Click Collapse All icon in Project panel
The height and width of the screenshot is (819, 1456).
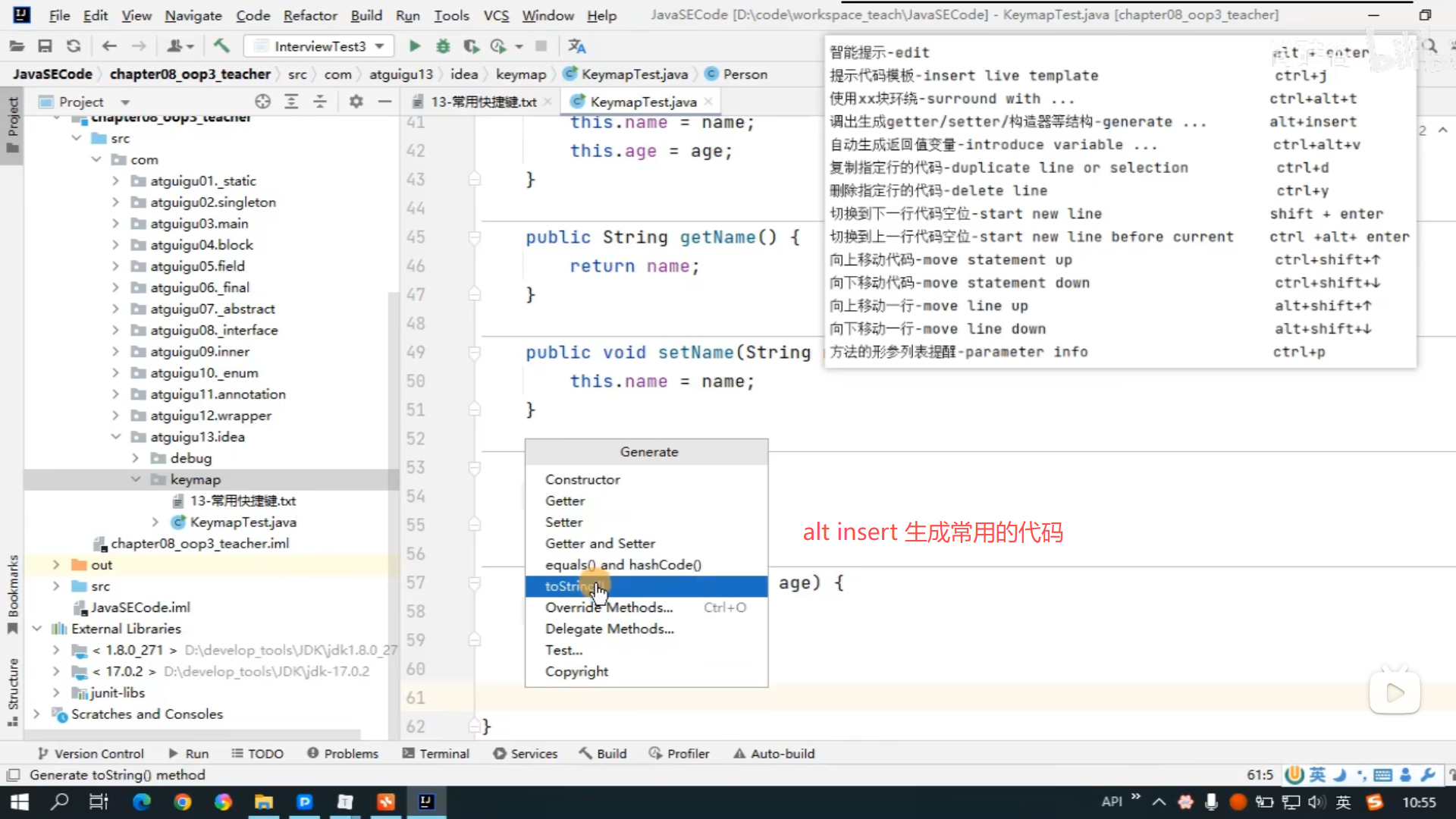(320, 102)
